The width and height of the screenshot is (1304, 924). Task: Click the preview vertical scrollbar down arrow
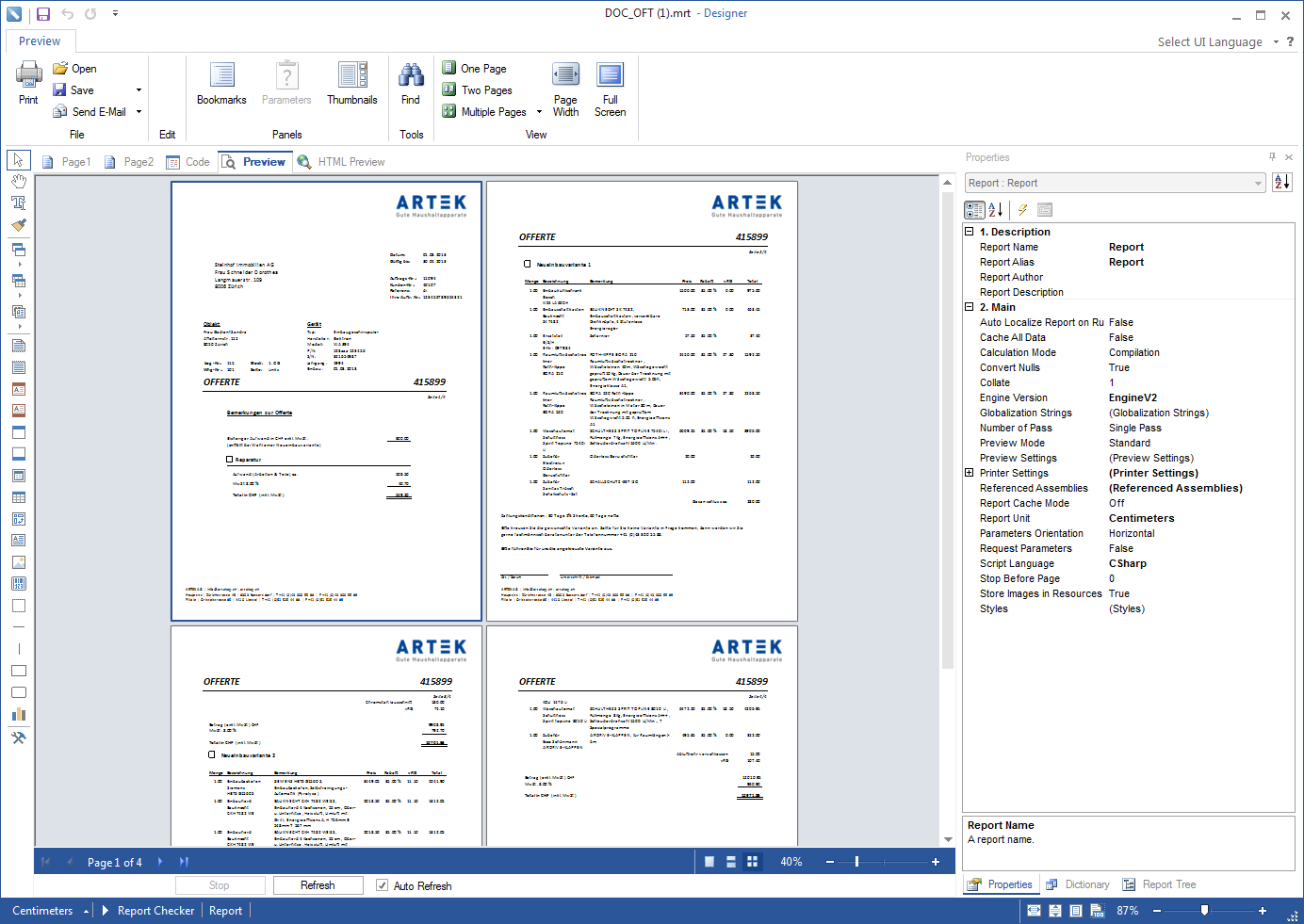coord(948,839)
